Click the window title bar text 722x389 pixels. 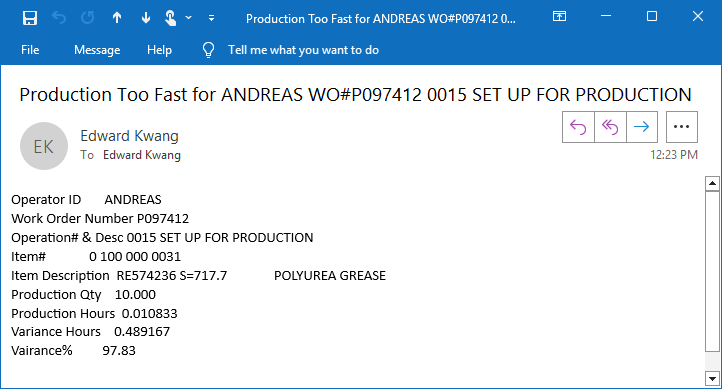pyautogui.click(x=381, y=18)
